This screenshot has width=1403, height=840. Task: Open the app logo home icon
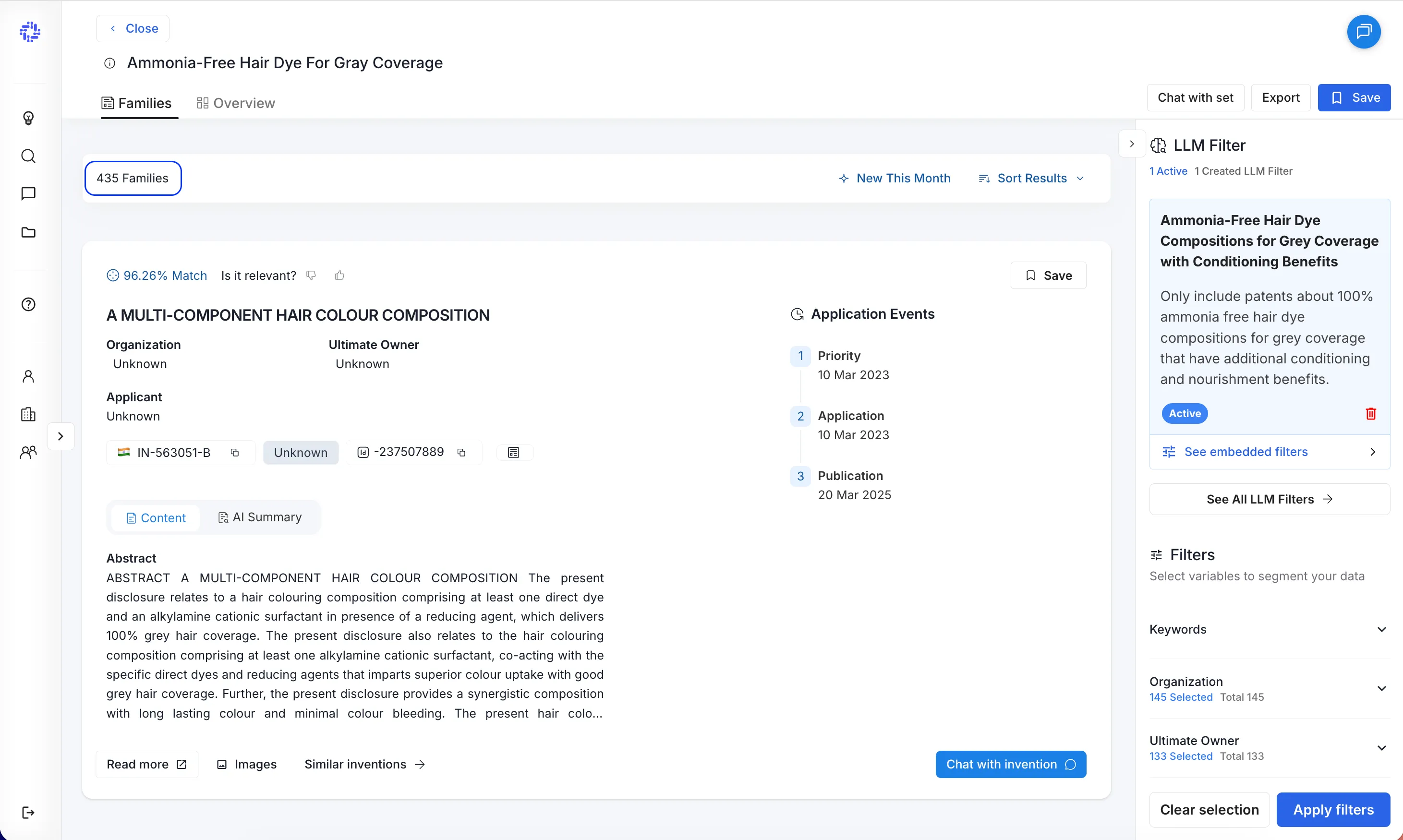pyautogui.click(x=29, y=32)
